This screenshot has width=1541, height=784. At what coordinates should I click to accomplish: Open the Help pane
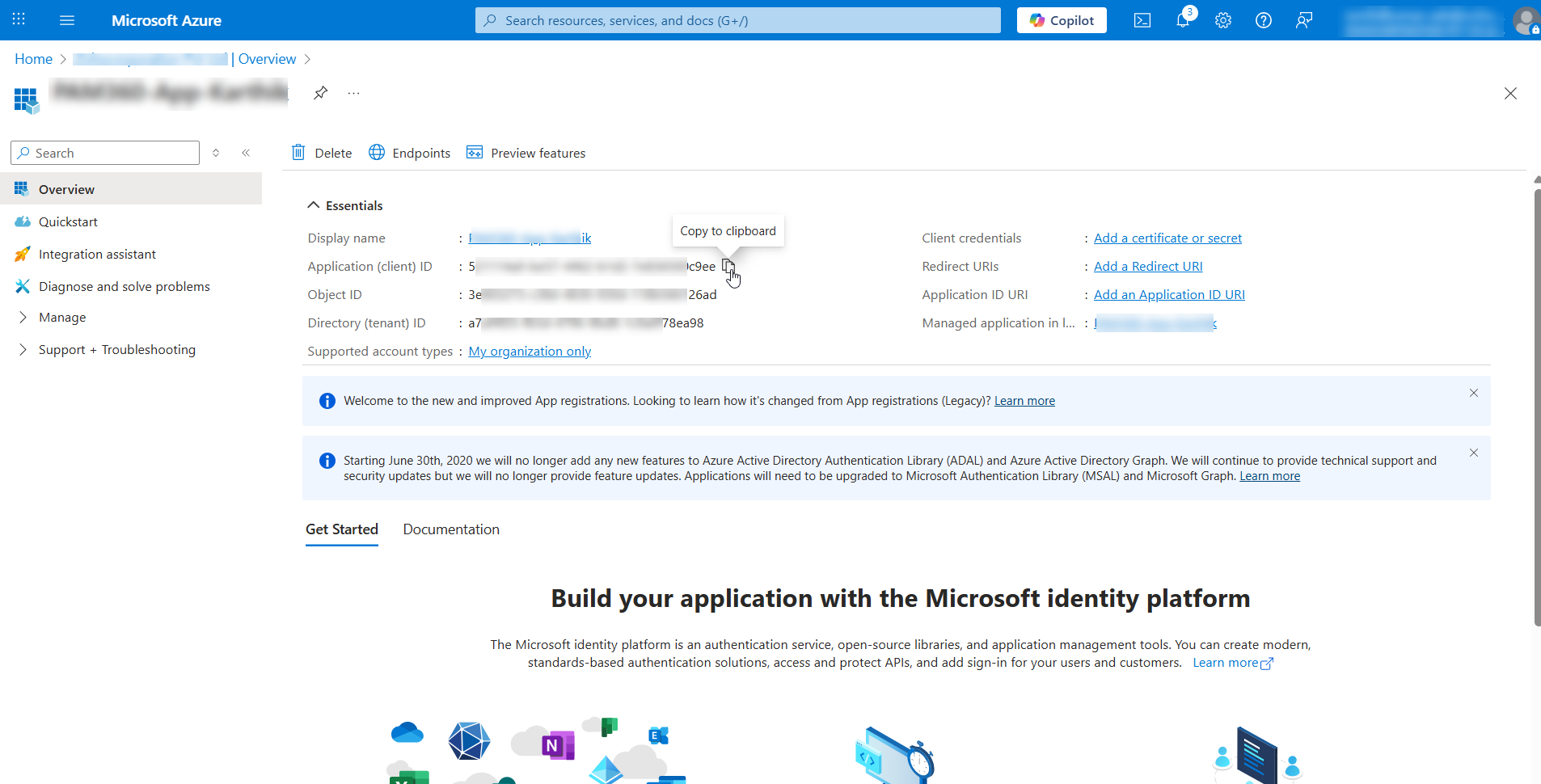pyautogui.click(x=1263, y=20)
